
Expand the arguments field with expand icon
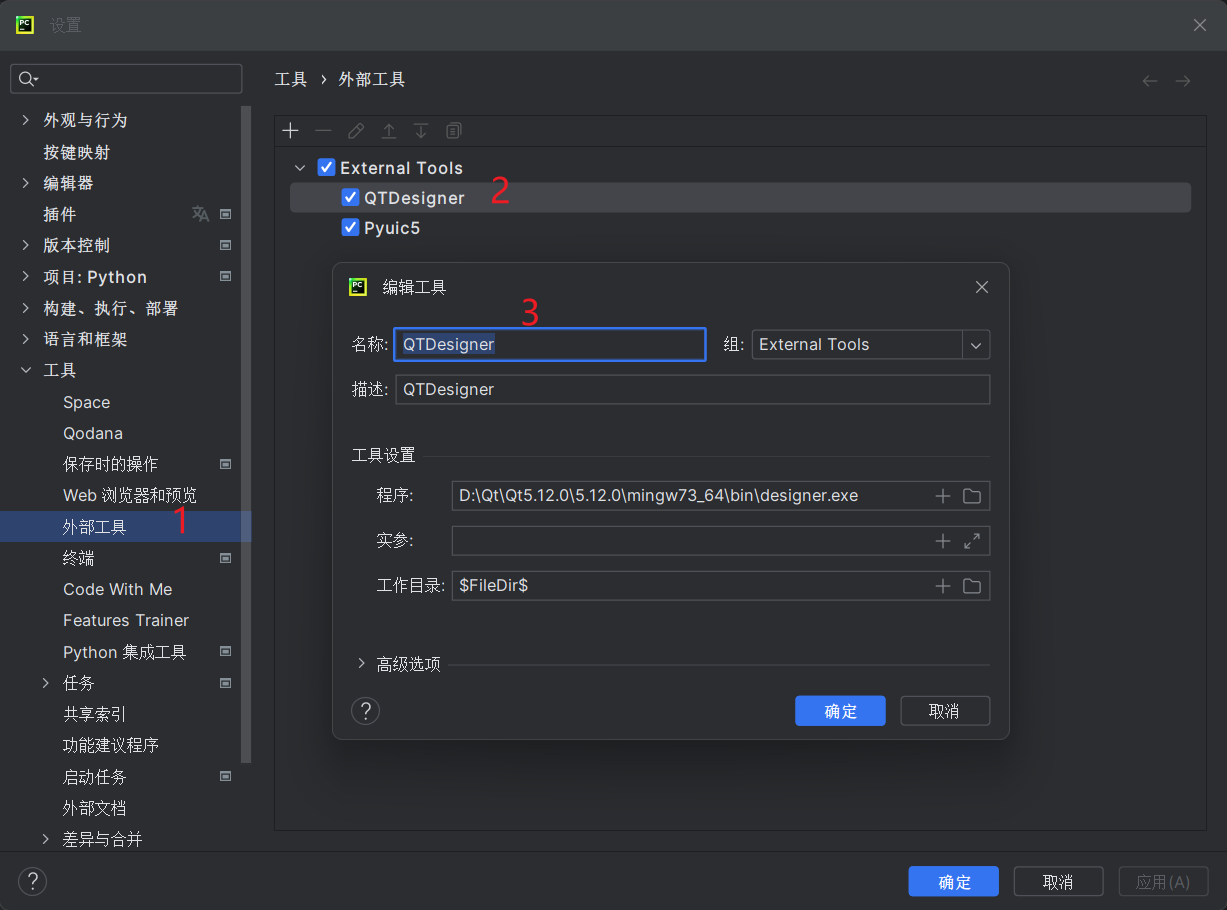(972, 541)
